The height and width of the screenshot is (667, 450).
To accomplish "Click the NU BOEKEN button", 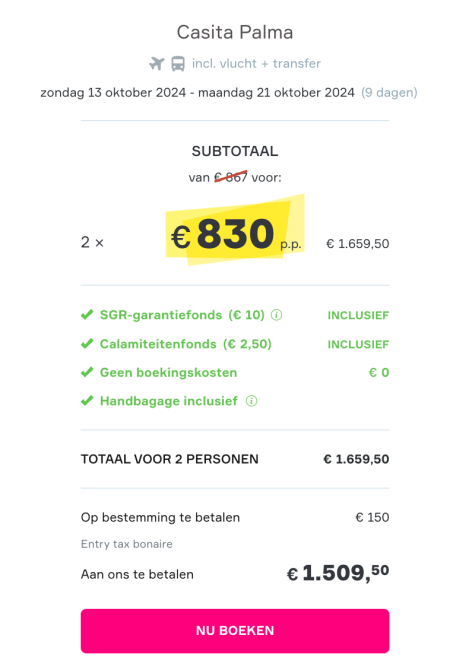I will pyautogui.click(x=235, y=630).
